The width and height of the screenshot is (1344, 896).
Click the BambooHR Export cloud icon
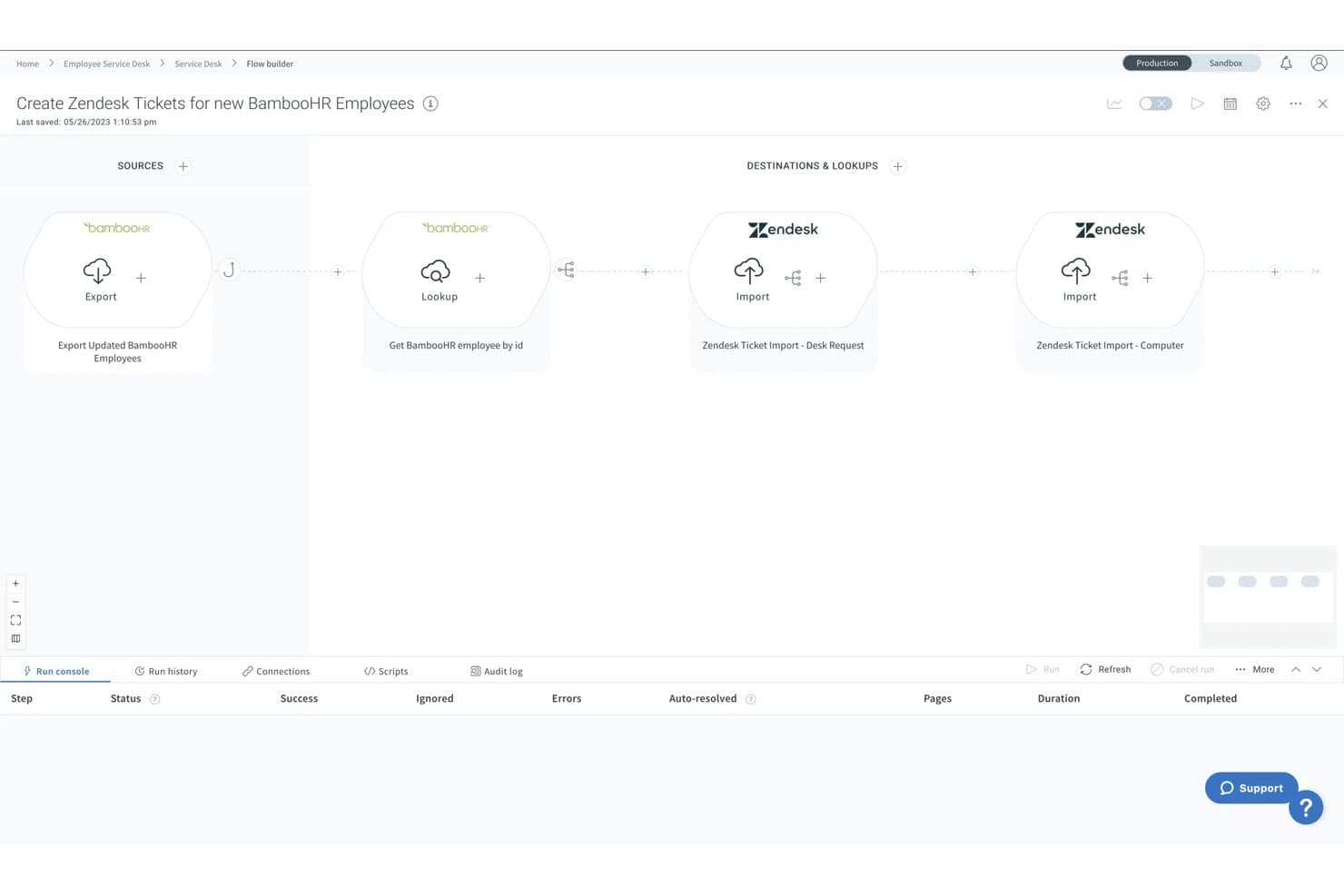click(x=97, y=271)
